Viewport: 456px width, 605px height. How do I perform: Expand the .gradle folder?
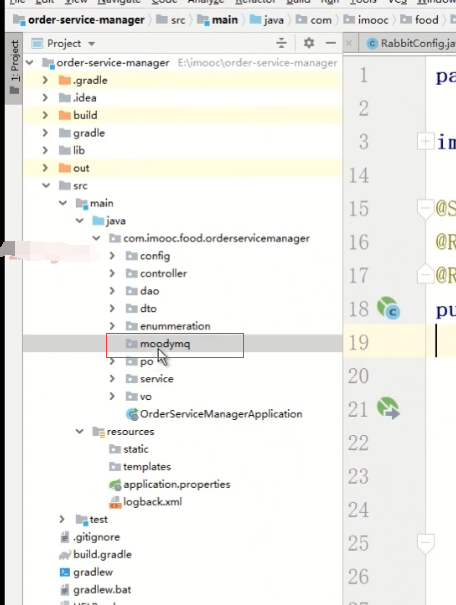45,80
